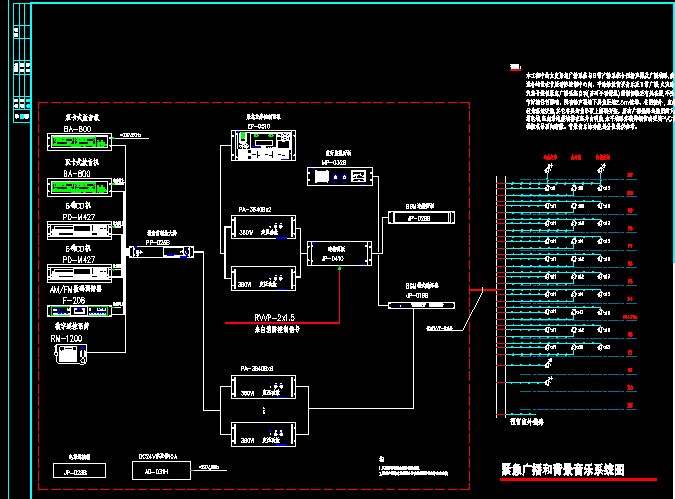Select the RVVP-2x1.5 cable label
675x499 pixels.
(x=275, y=318)
